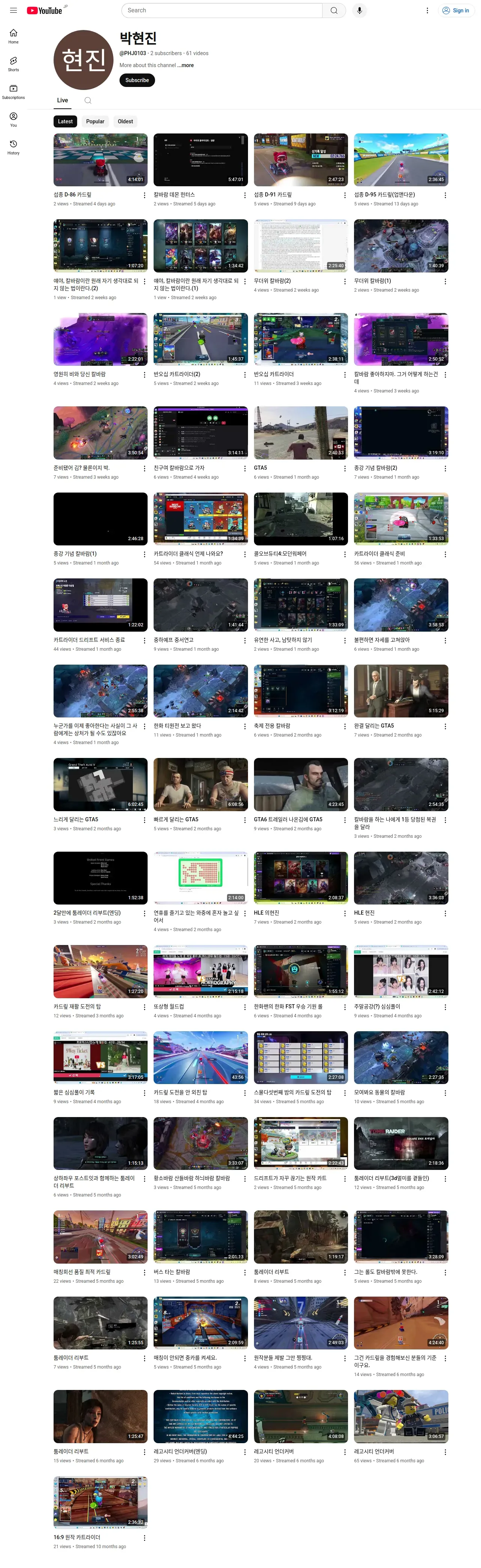Viewport: 481px width, 1568px height.
Task: Open video titled 매칭최선 품질 최적 카드릴
Action: pyautogui.click(x=82, y=1272)
